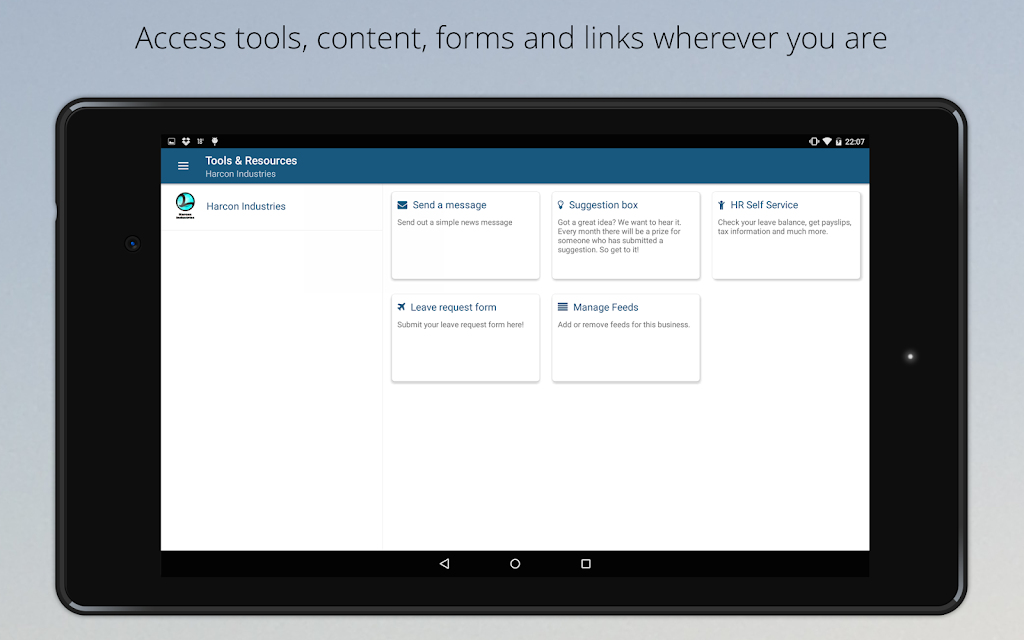Open the HR Self Service title
Viewport: 1024px width, 640px height.
click(x=764, y=205)
